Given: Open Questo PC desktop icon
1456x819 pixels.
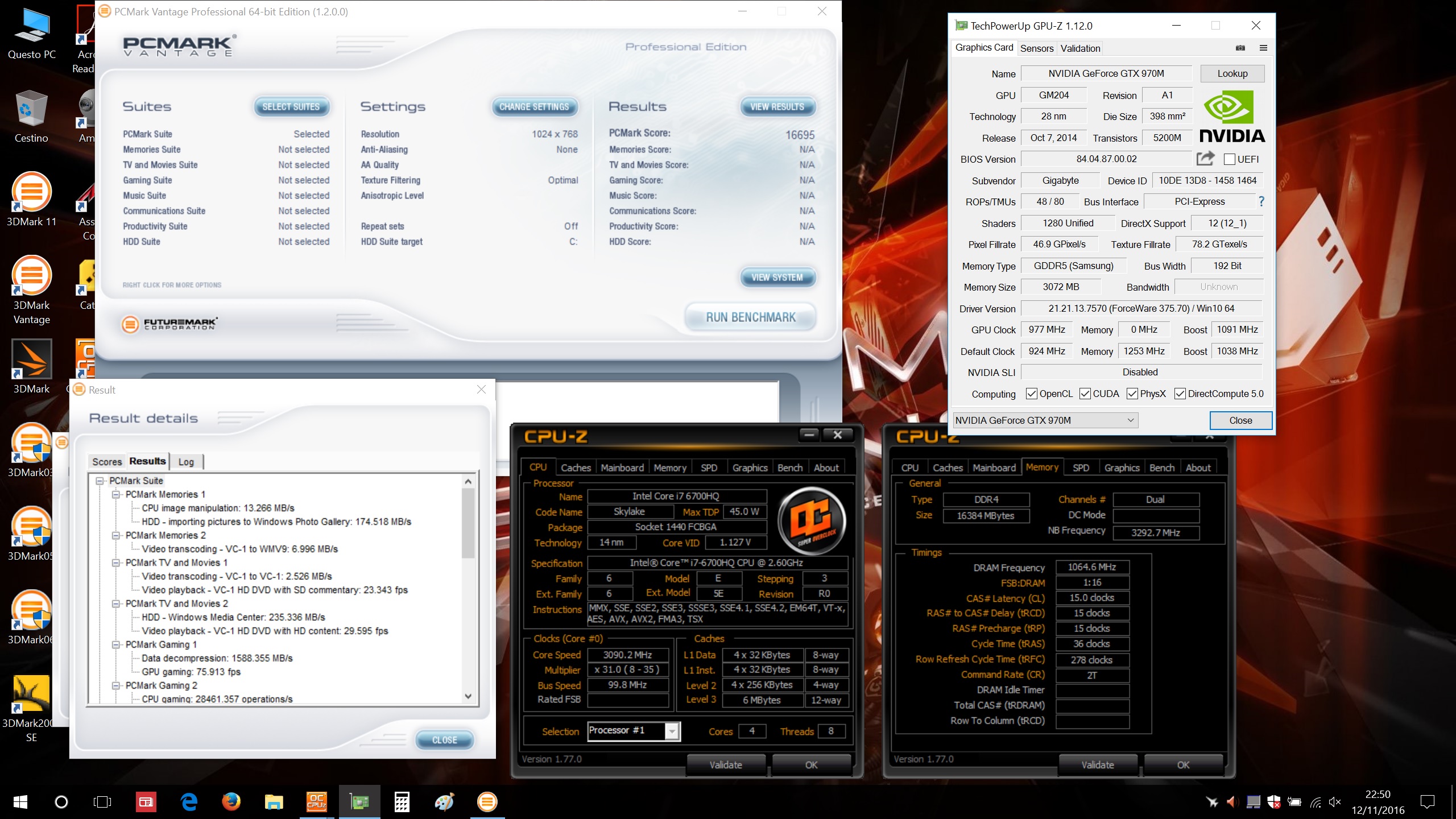Looking at the screenshot, I should click(31, 33).
